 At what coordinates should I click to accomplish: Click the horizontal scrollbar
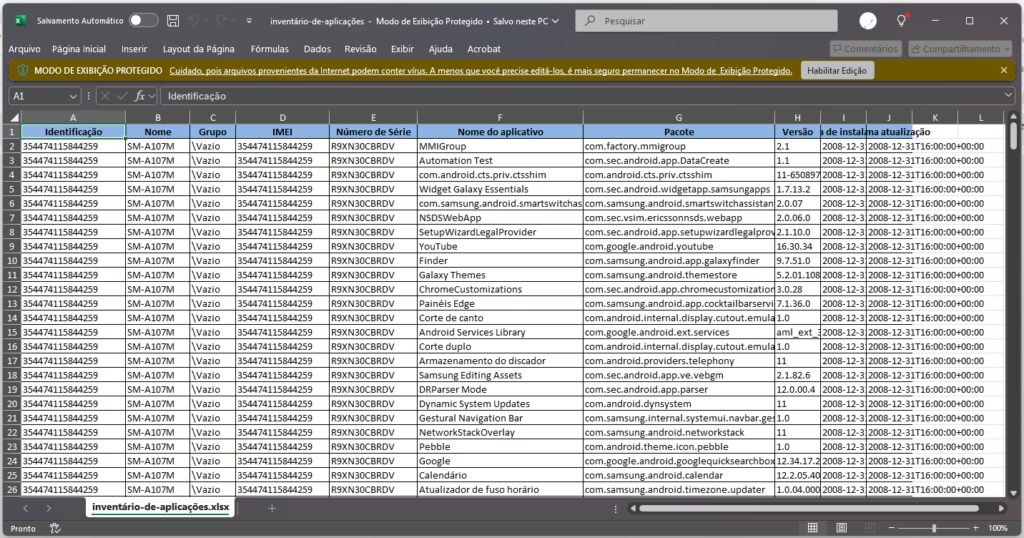pos(808,508)
